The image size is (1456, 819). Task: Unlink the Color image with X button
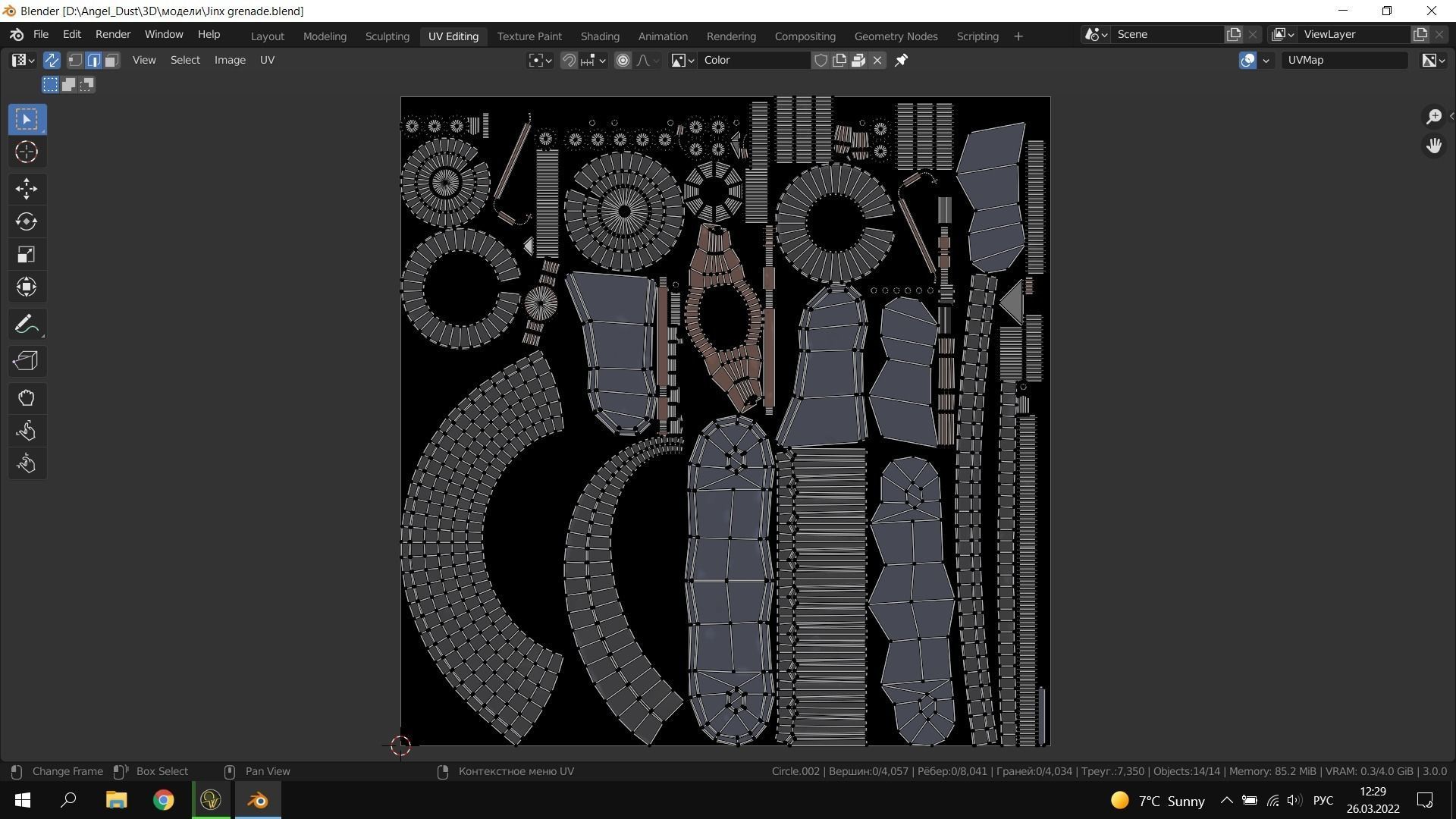(877, 60)
